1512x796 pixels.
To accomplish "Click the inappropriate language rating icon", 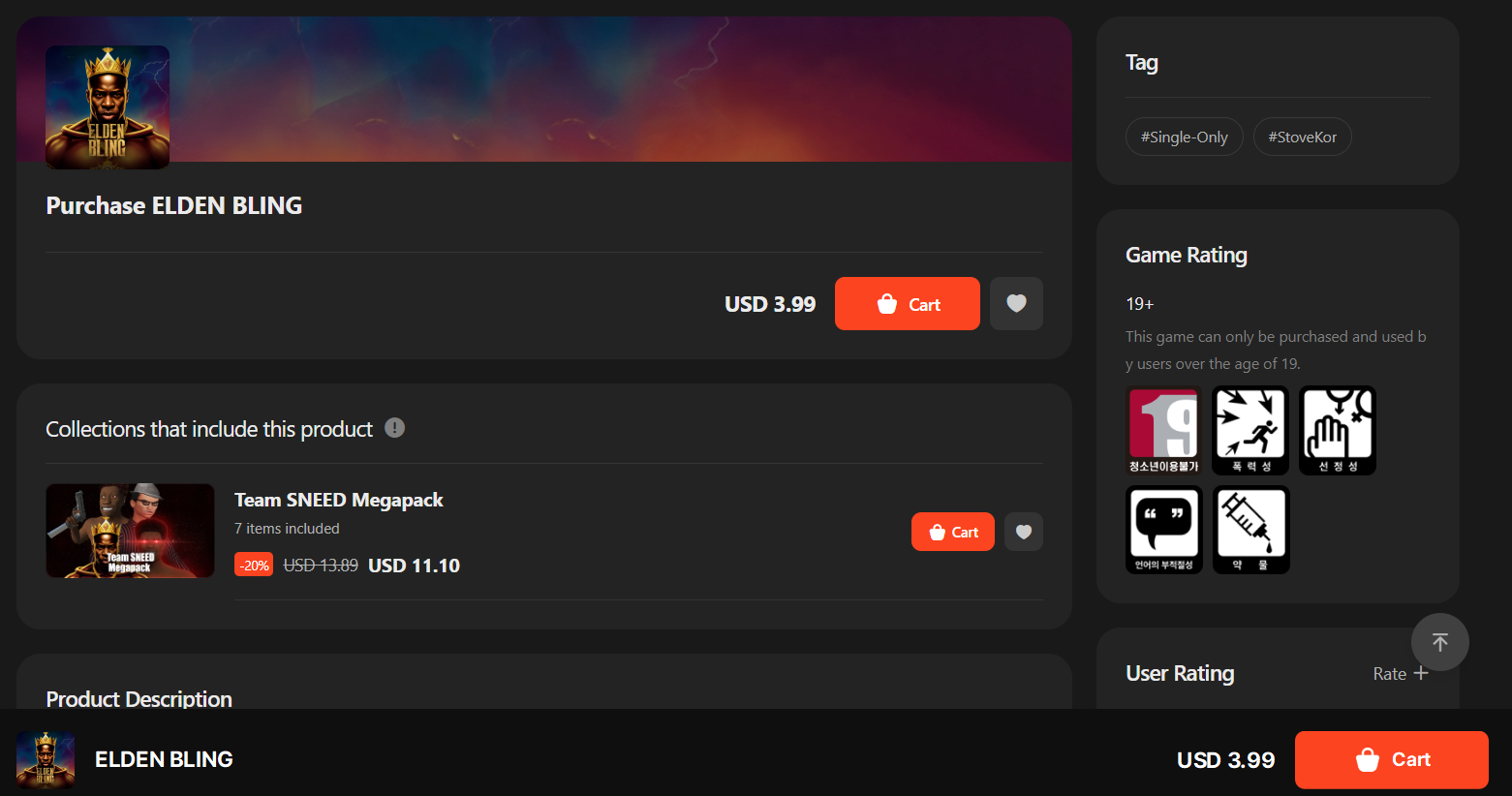I will point(1164,530).
